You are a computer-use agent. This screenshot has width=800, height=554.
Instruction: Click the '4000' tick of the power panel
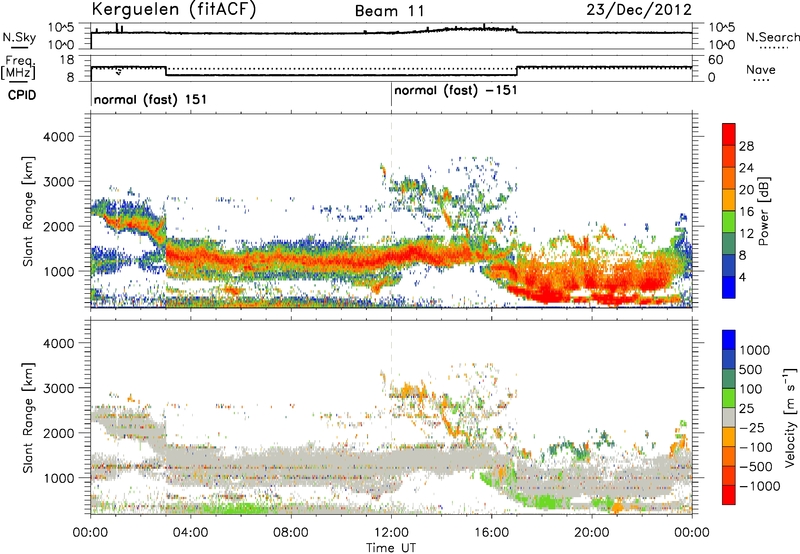coord(58,137)
